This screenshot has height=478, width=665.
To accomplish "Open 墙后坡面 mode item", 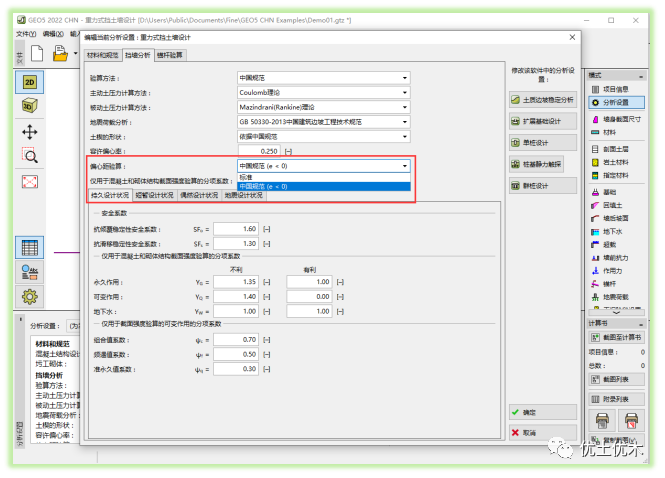I will click(616, 218).
